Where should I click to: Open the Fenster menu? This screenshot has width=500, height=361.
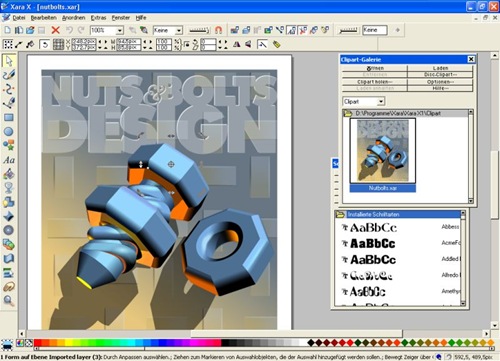(x=121, y=18)
